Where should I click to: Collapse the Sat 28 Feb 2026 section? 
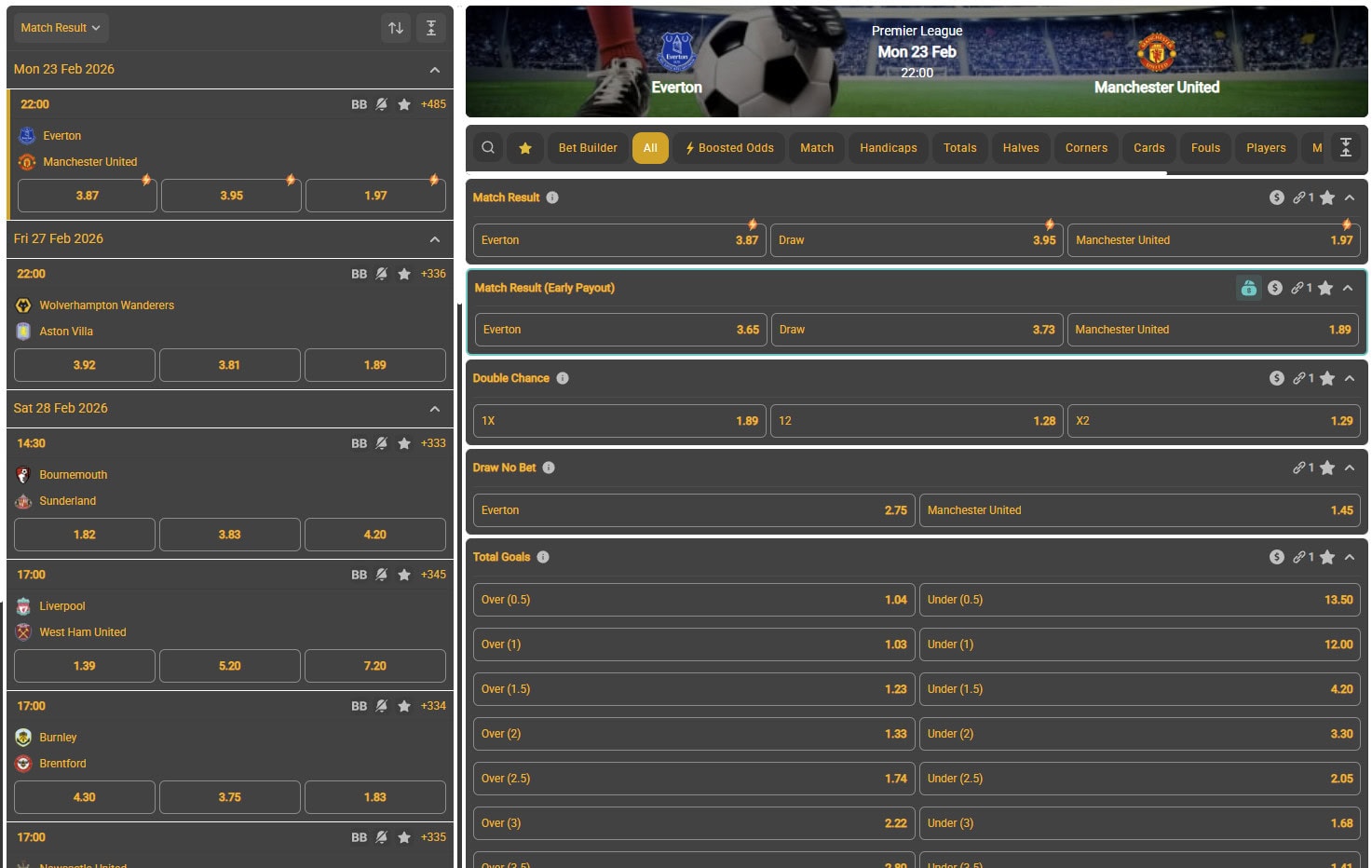[x=435, y=409]
